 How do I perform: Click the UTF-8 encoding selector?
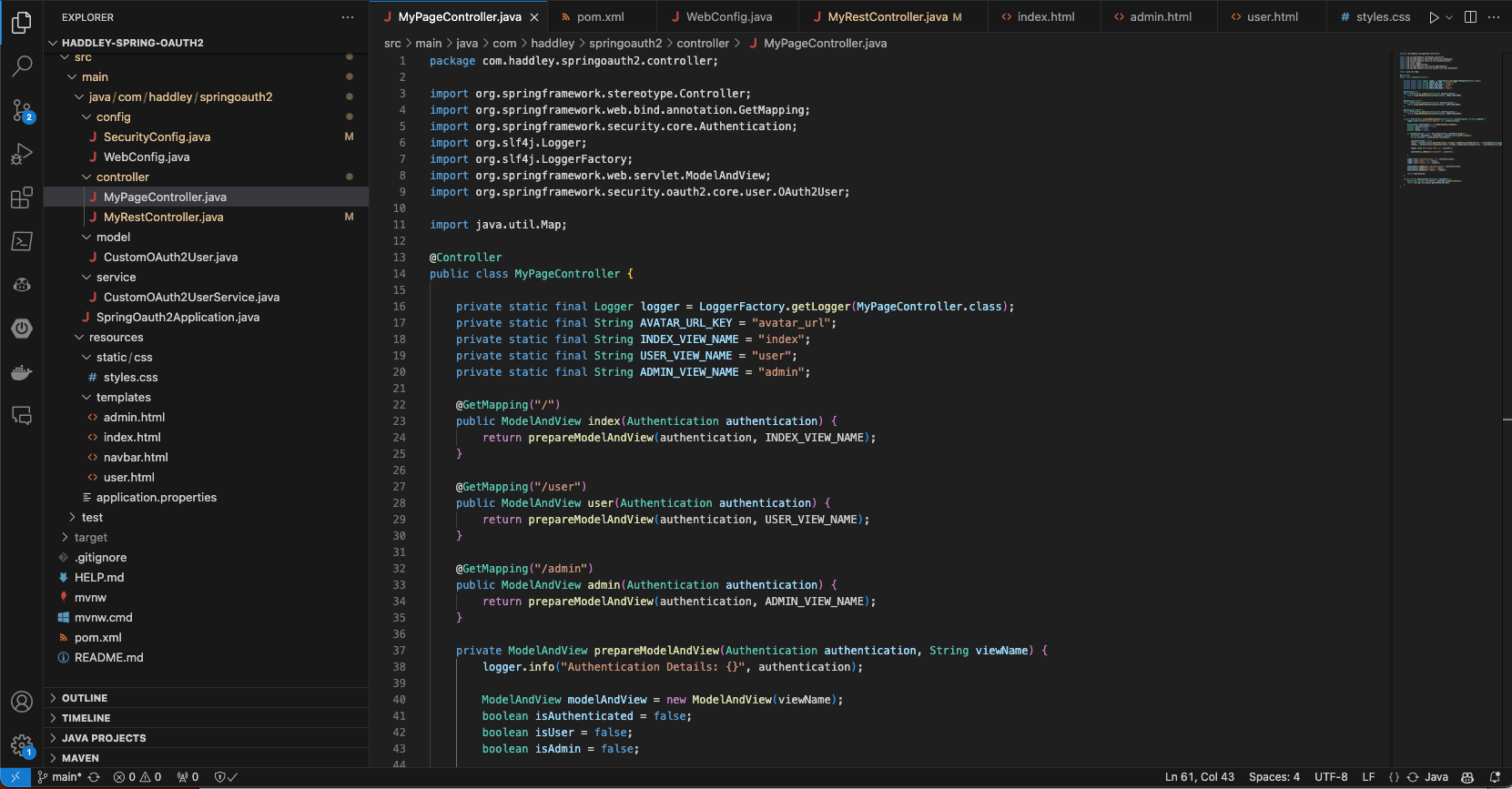point(1330,777)
